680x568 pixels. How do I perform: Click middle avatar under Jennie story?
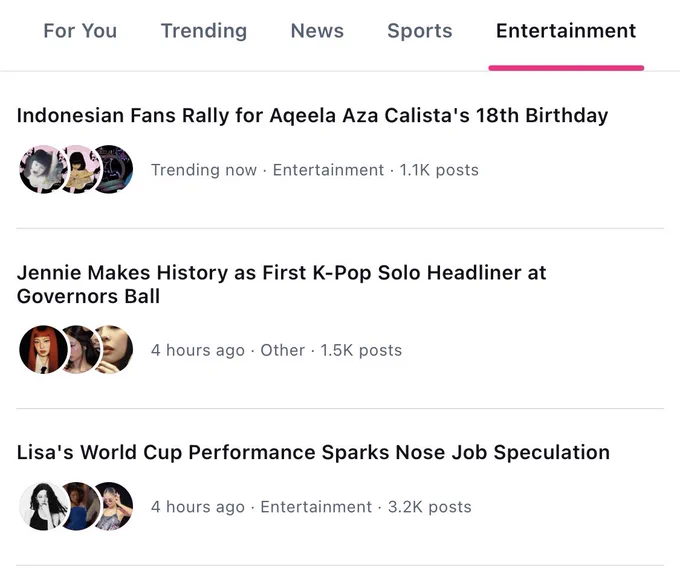pos(78,349)
